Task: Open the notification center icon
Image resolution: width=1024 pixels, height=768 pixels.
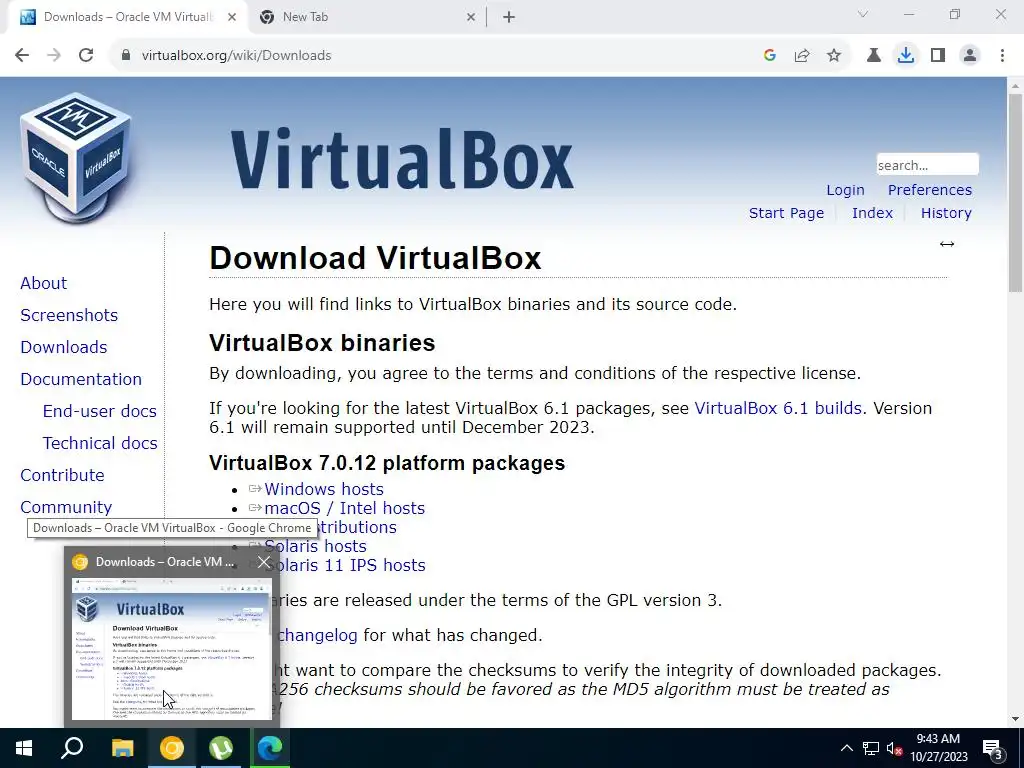Action: [x=993, y=748]
